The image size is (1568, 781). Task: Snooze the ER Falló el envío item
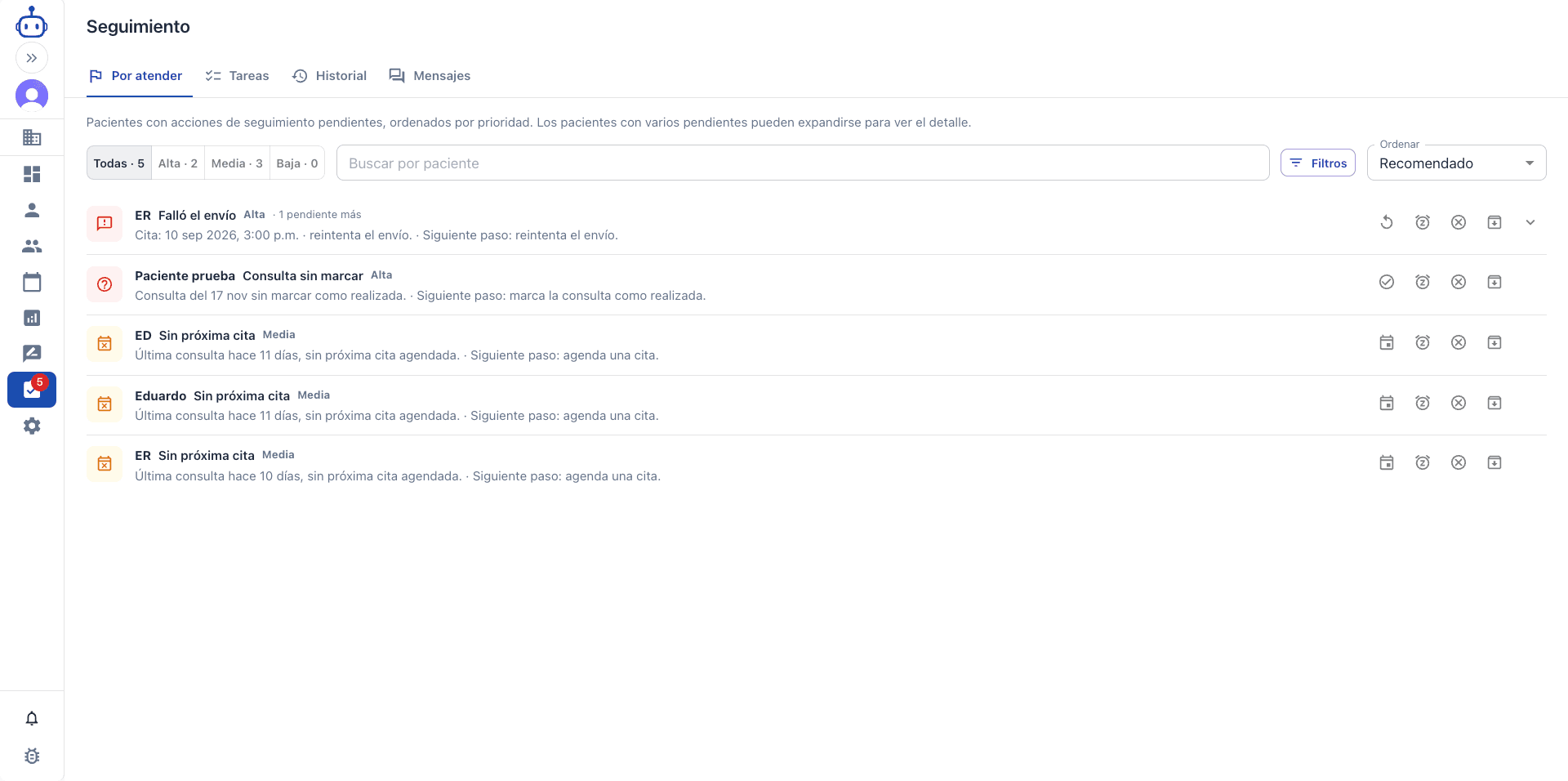coord(1423,222)
